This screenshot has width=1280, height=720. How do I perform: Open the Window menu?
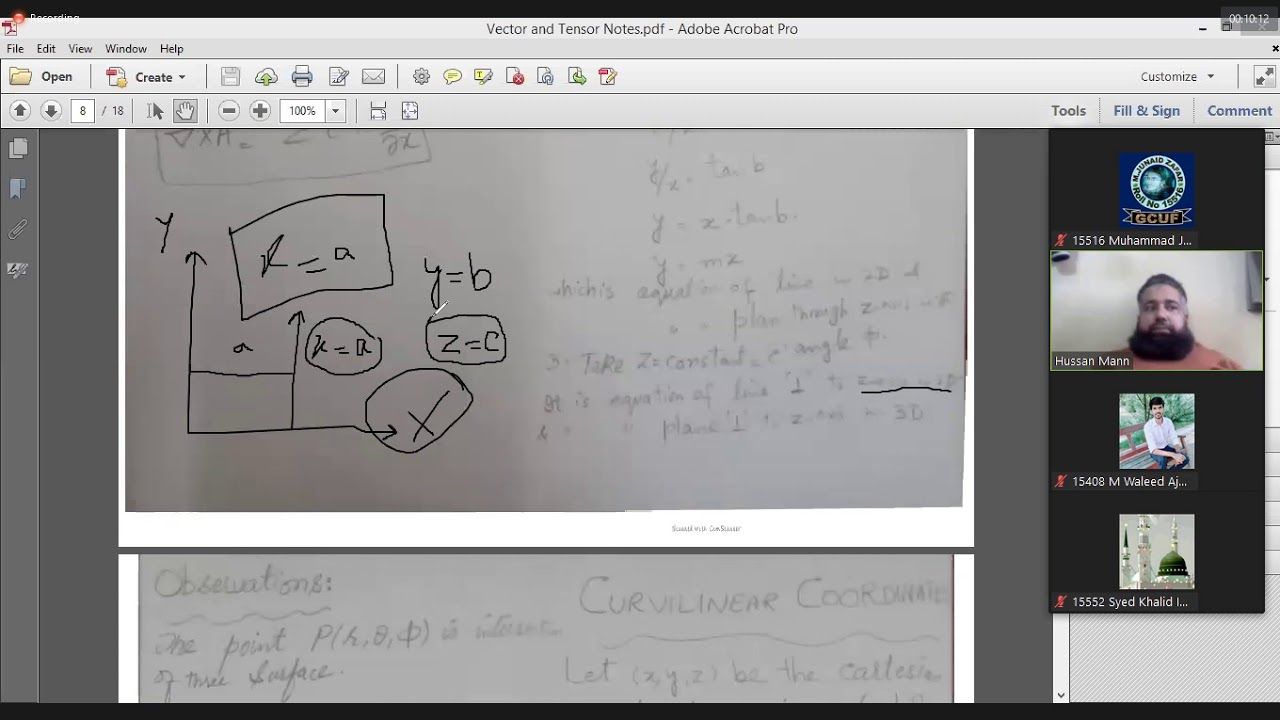[x=126, y=48]
